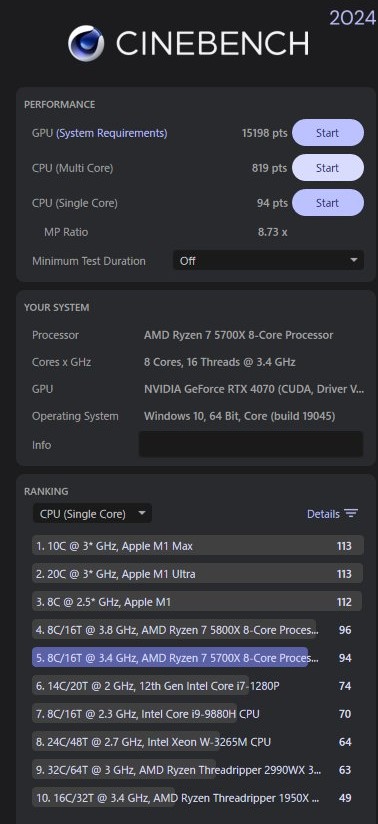Screen dimensions: 378x824
Task: Select the Apple M1 Max ranking entry
Action: 198,545
